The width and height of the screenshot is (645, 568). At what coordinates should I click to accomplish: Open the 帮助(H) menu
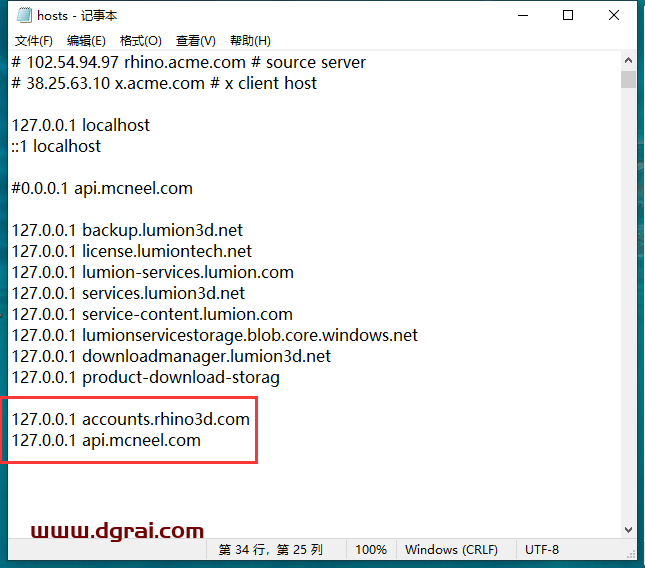250,41
